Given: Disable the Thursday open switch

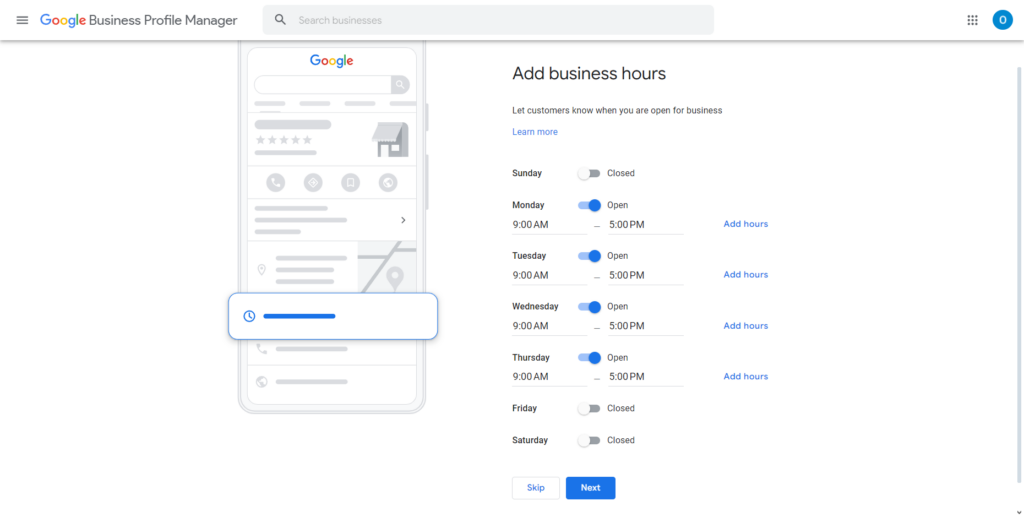Looking at the screenshot, I should tap(589, 358).
